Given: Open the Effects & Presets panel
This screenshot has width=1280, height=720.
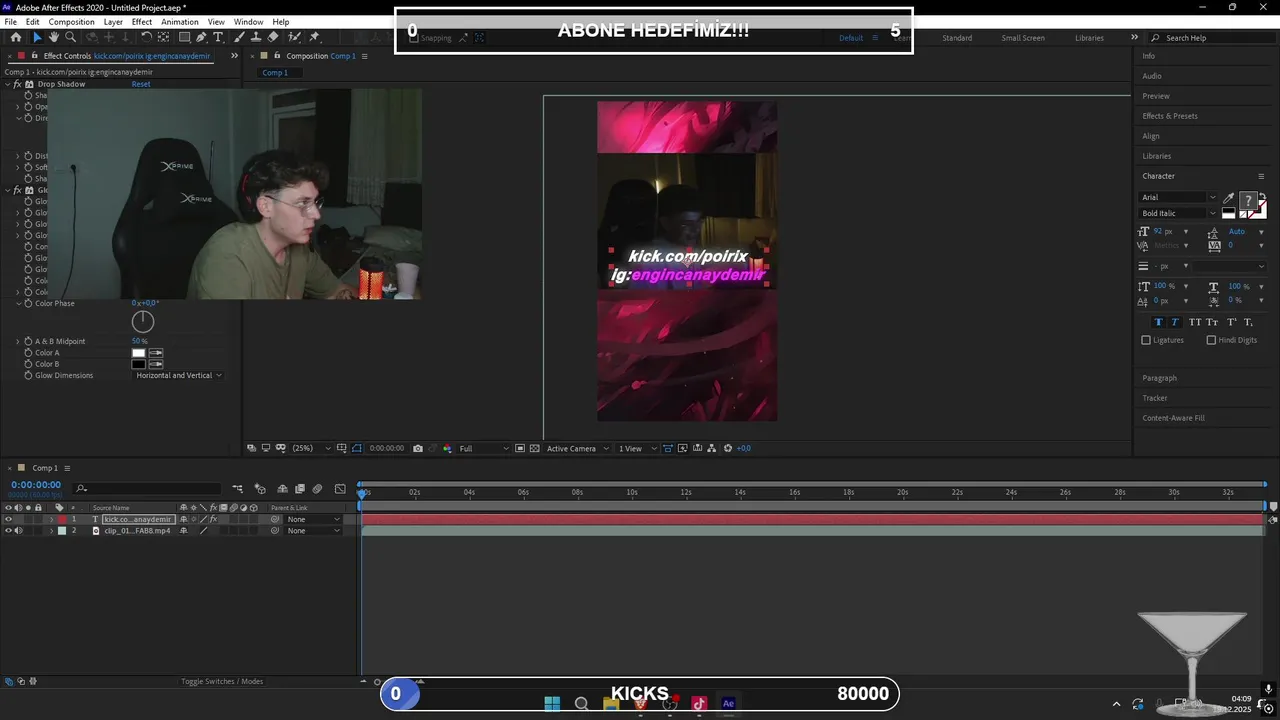Looking at the screenshot, I should (1170, 116).
